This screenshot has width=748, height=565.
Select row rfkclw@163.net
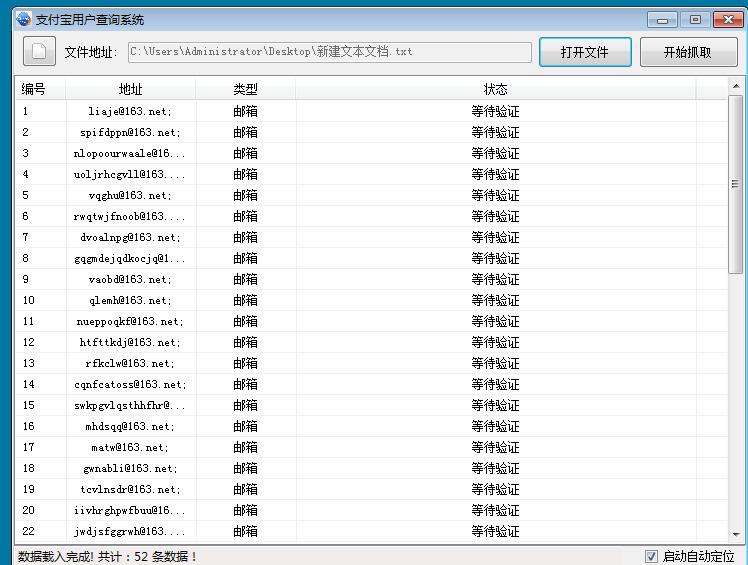point(372,363)
